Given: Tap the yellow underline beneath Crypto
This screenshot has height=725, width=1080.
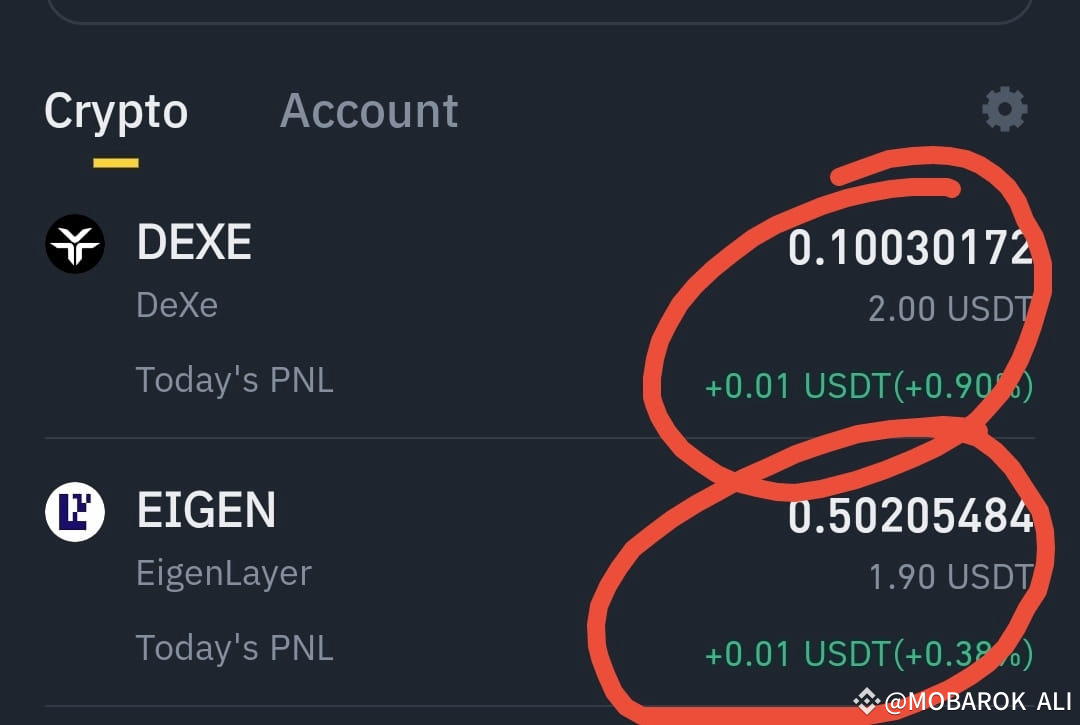Looking at the screenshot, I should [116, 163].
